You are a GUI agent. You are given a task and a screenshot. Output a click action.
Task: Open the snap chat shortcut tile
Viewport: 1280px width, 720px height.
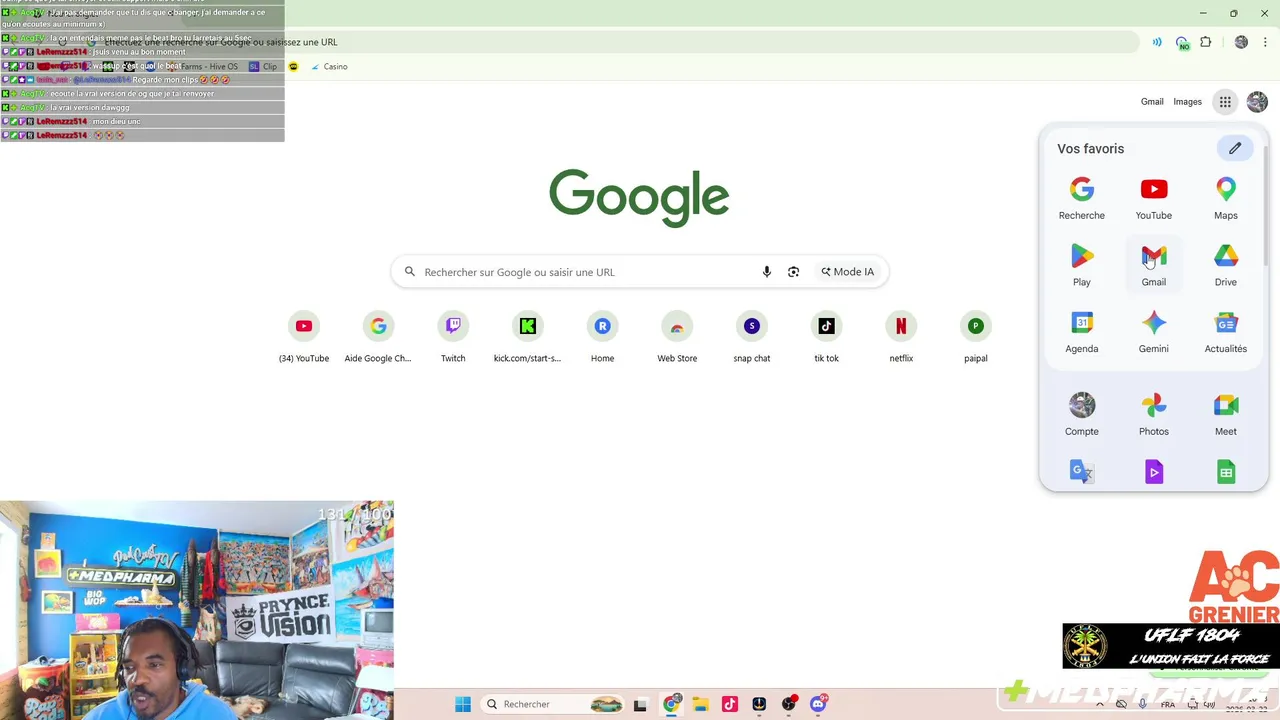[752, 337]
